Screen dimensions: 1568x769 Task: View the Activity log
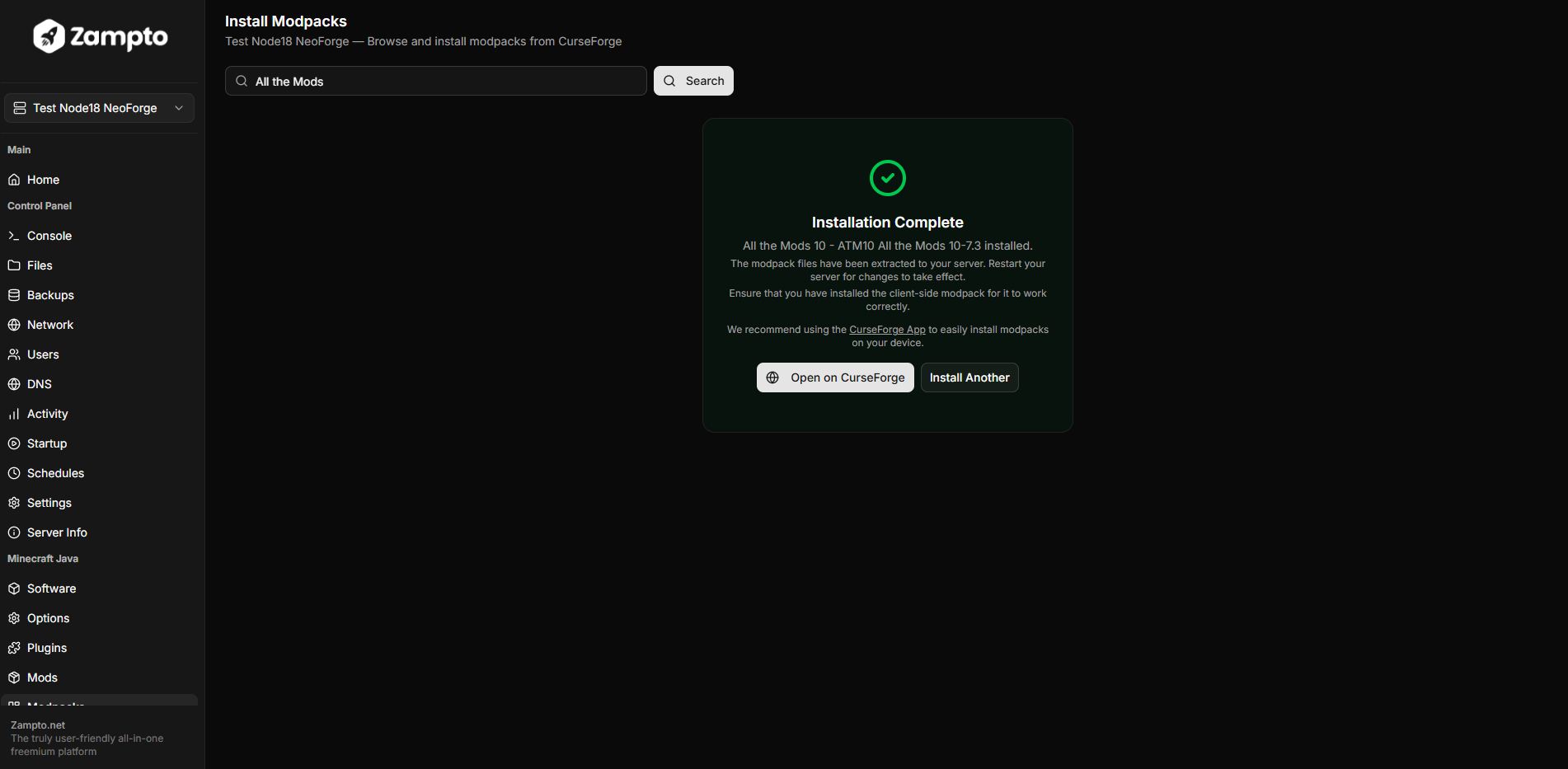99,414
